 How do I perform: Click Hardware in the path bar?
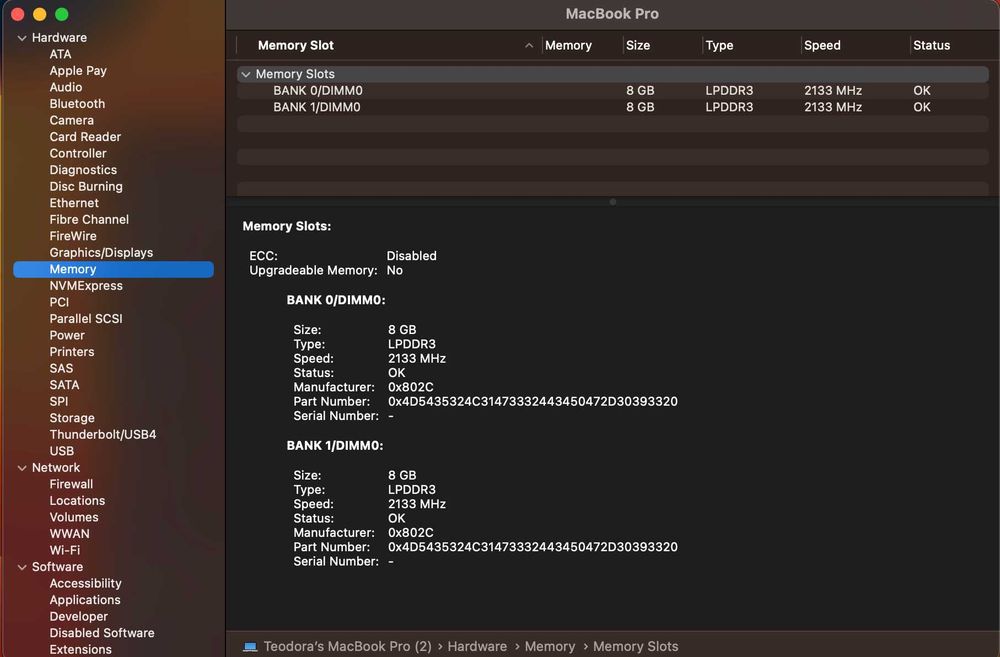[477, 647]
